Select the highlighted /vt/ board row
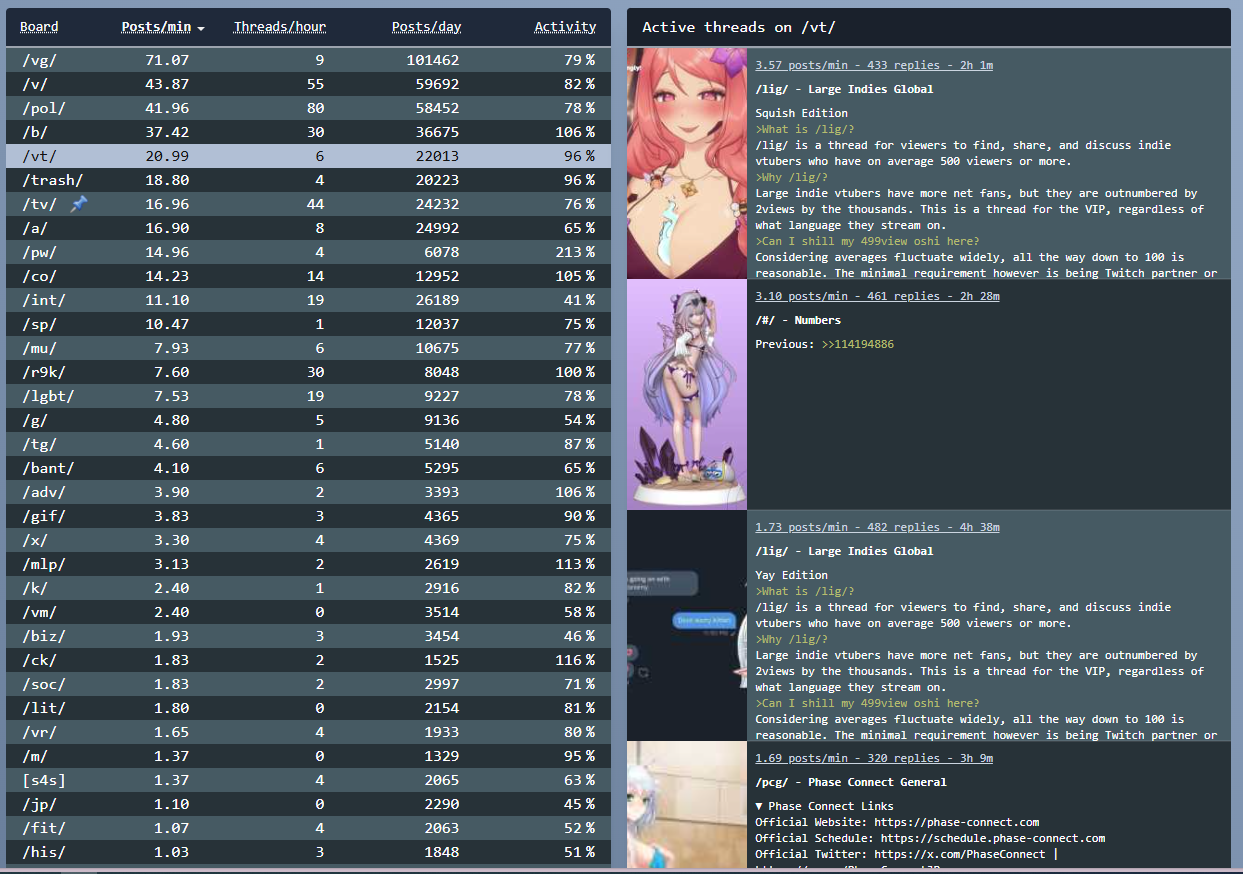The image size is (1243, 874). point(308,156)
